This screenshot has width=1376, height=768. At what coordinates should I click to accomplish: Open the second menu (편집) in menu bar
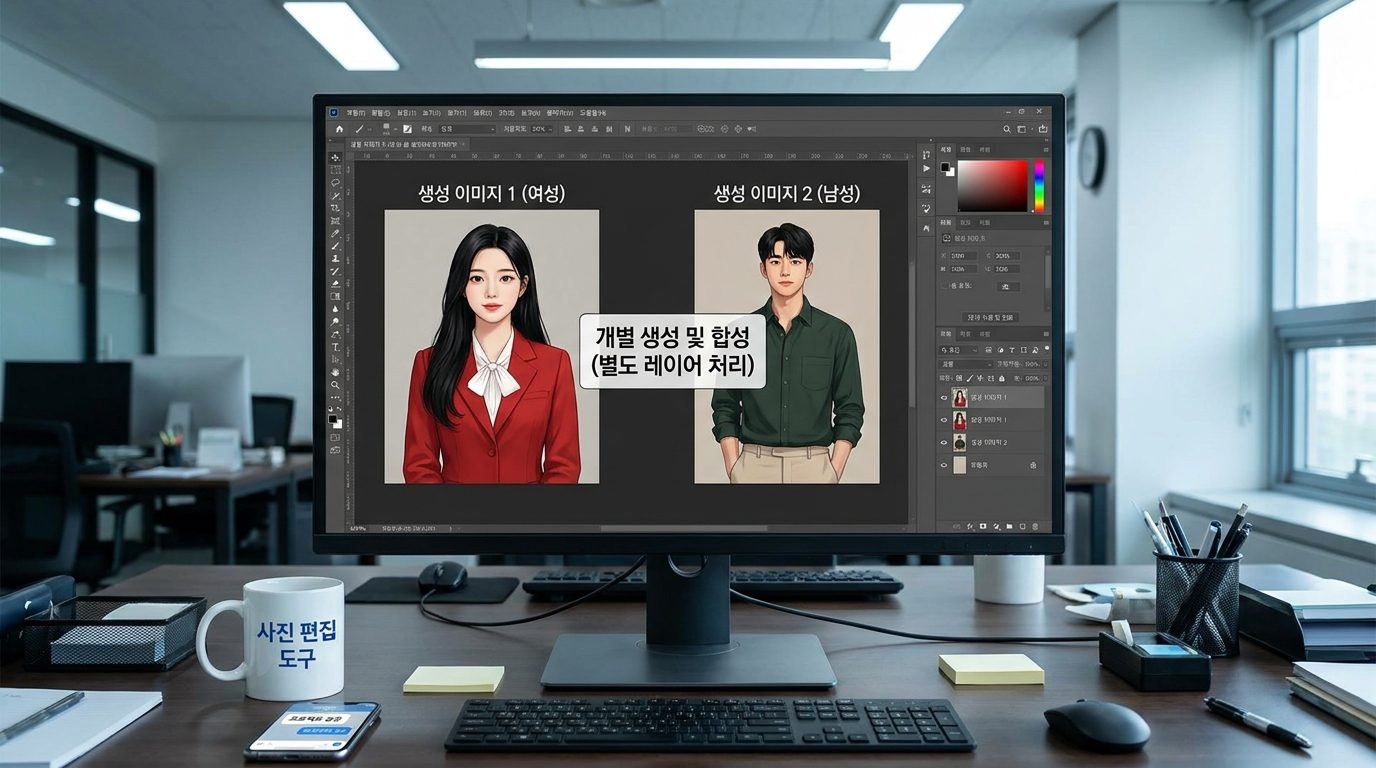381,113
